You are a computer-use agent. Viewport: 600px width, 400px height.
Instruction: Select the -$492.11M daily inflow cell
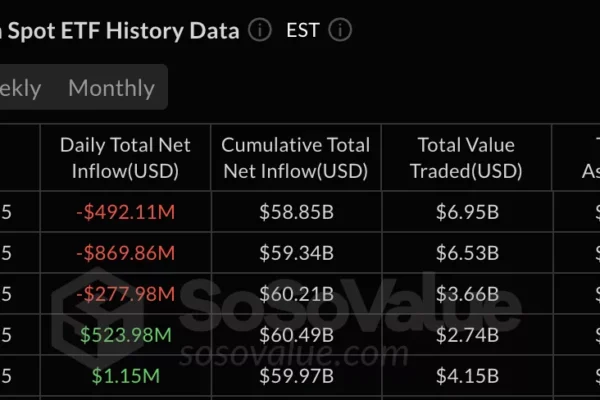click(125, 212)
